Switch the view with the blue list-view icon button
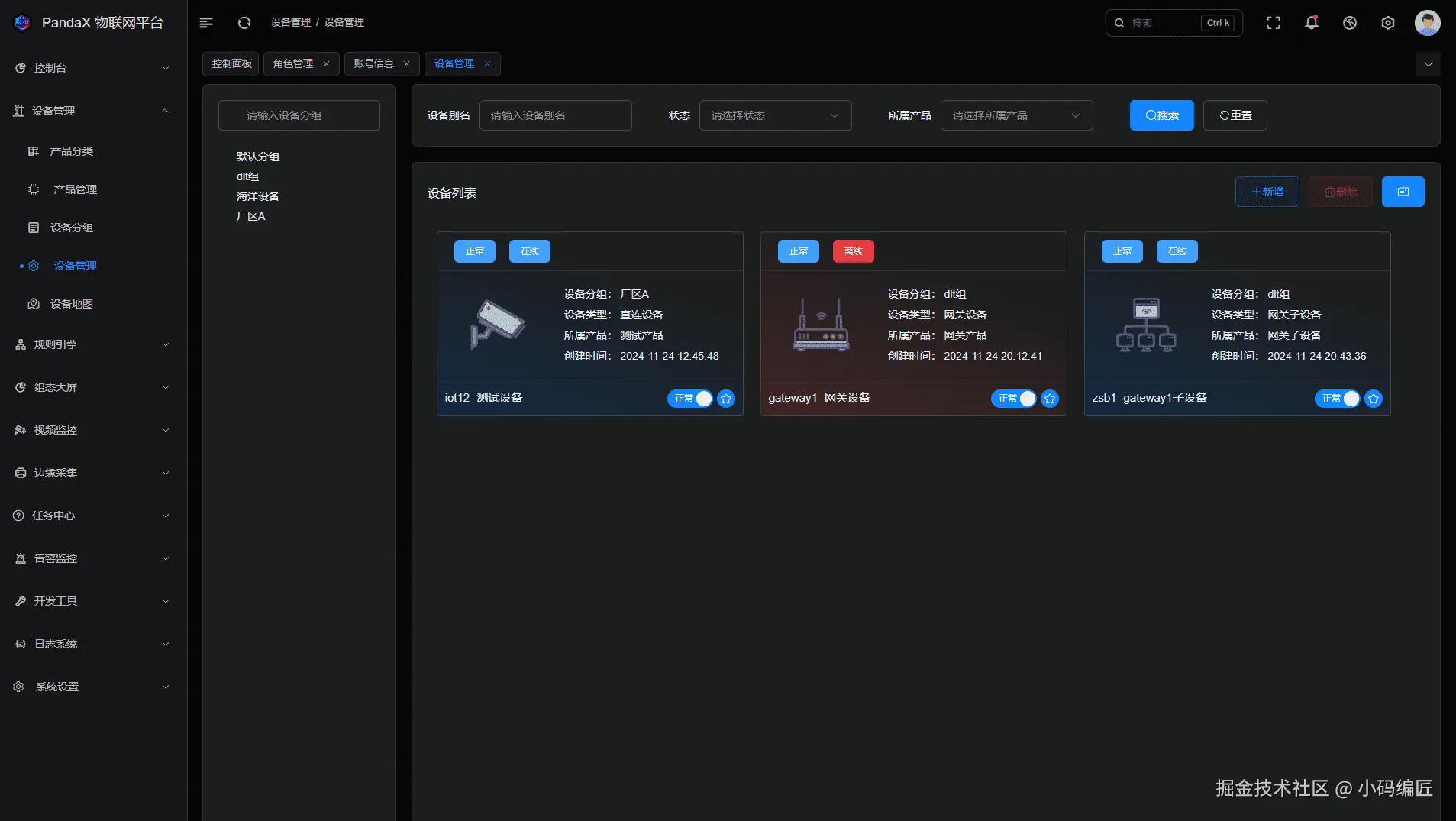This screenshot has width=1456, height=821. 1403,192
